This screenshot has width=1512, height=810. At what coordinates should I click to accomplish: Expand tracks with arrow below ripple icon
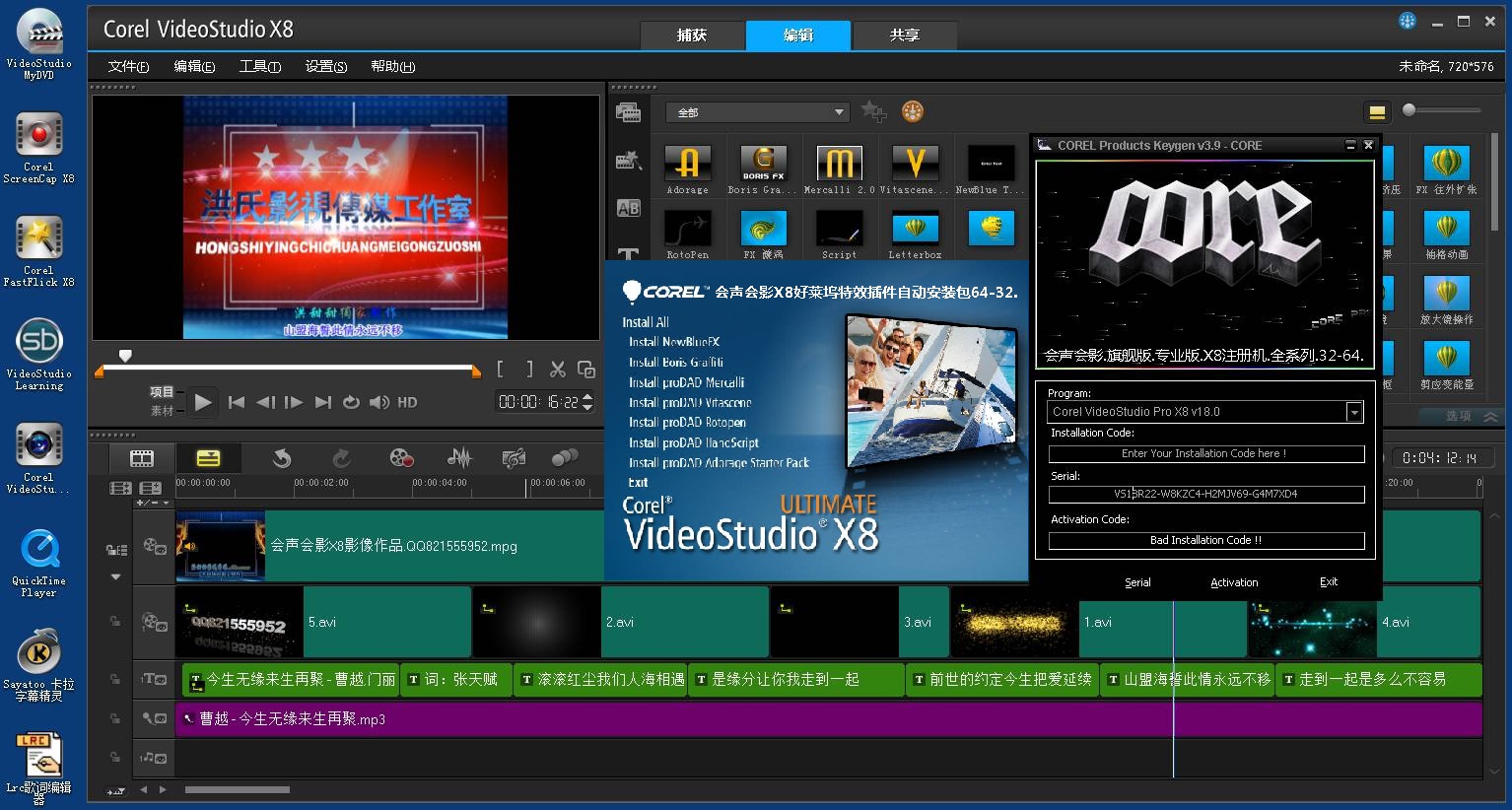[115, 576]
